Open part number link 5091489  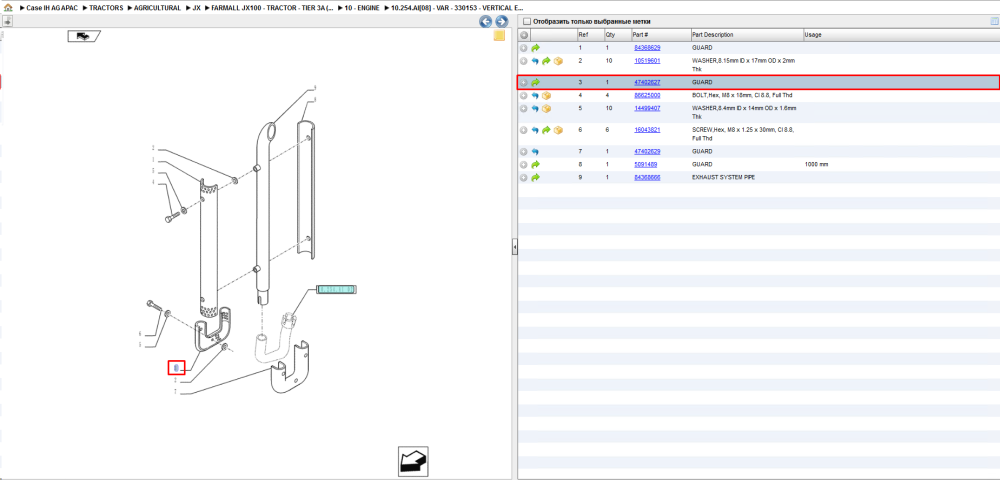[645, 164]
